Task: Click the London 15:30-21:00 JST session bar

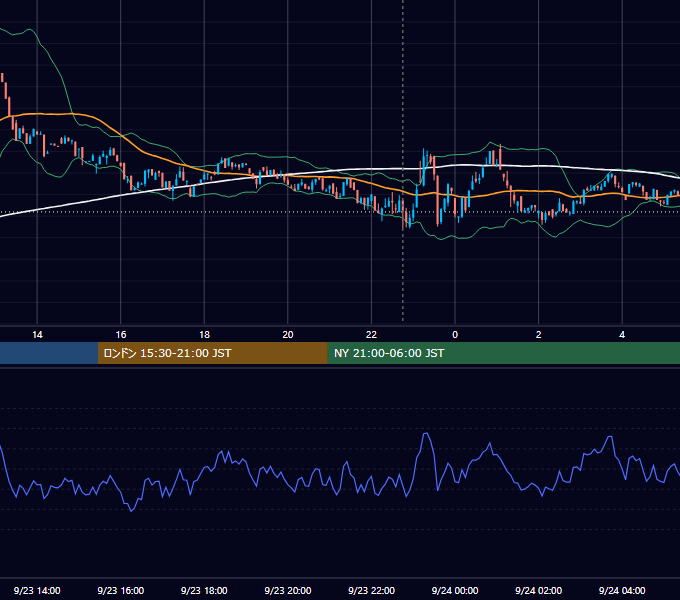Action: pos(212,353)
